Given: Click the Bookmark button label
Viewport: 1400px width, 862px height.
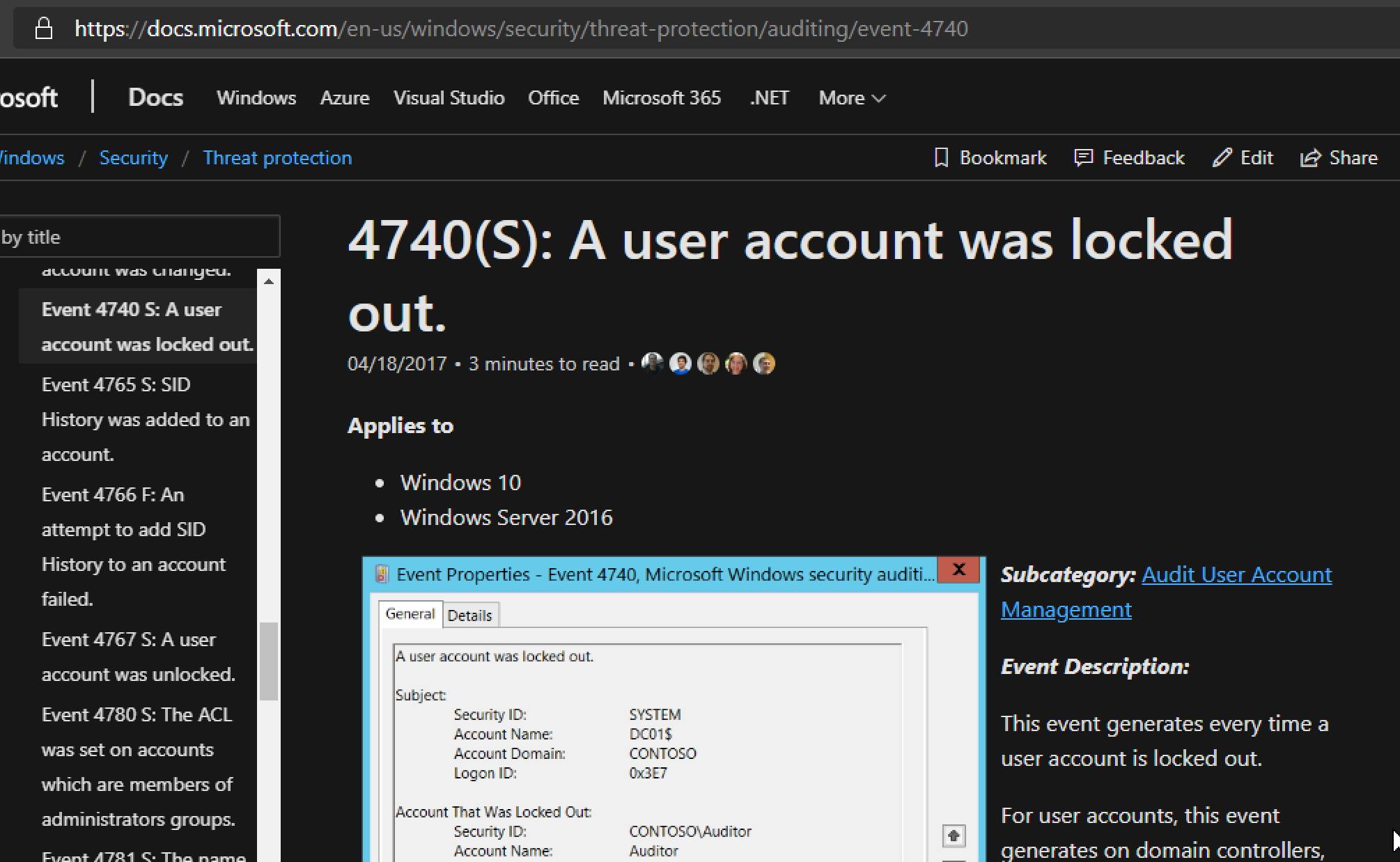Looking at the screenshot, I should [x=1003, y=158].
